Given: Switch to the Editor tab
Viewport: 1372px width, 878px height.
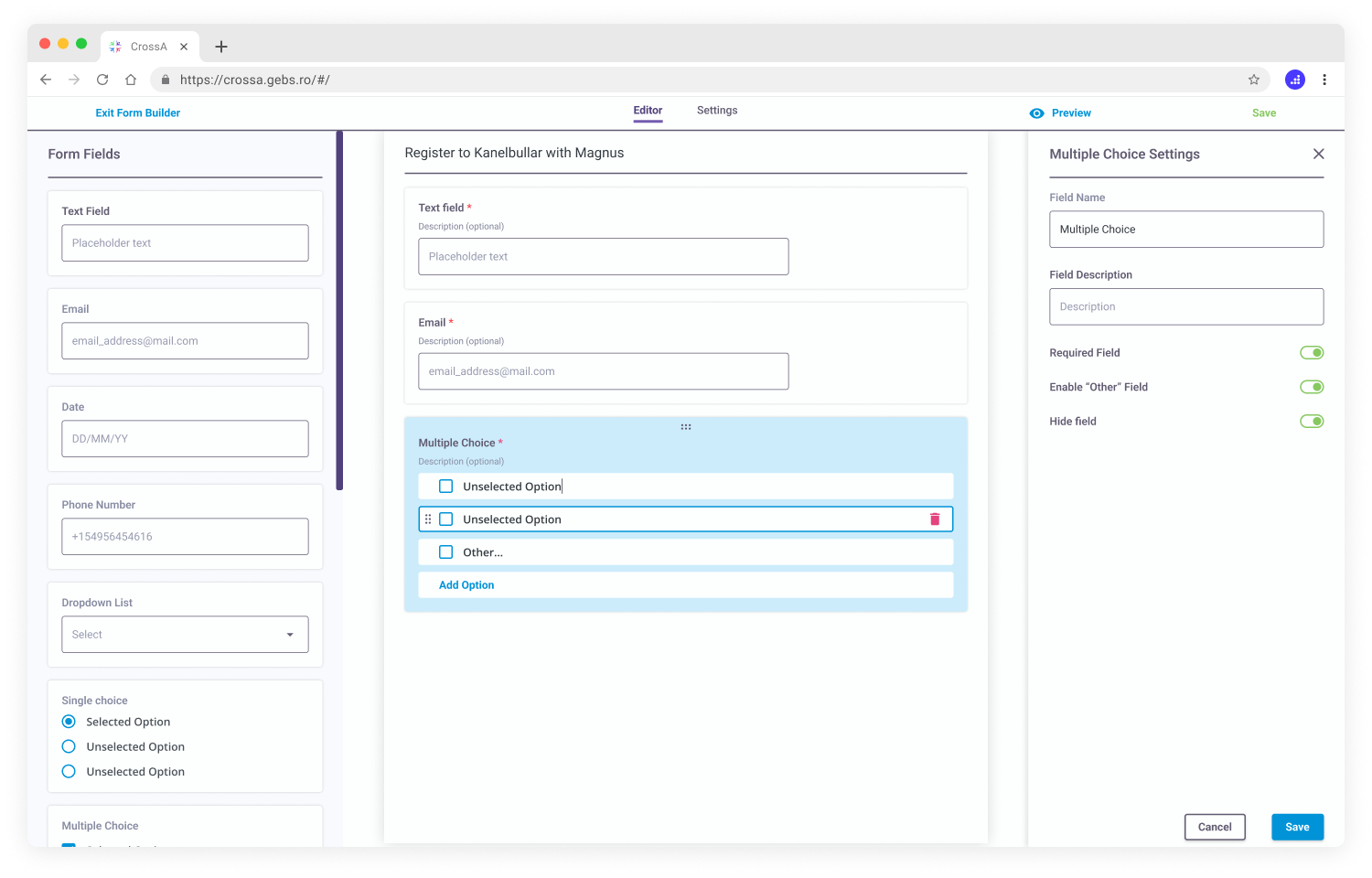Looking at the screenshot, I should tap(647, 110).
